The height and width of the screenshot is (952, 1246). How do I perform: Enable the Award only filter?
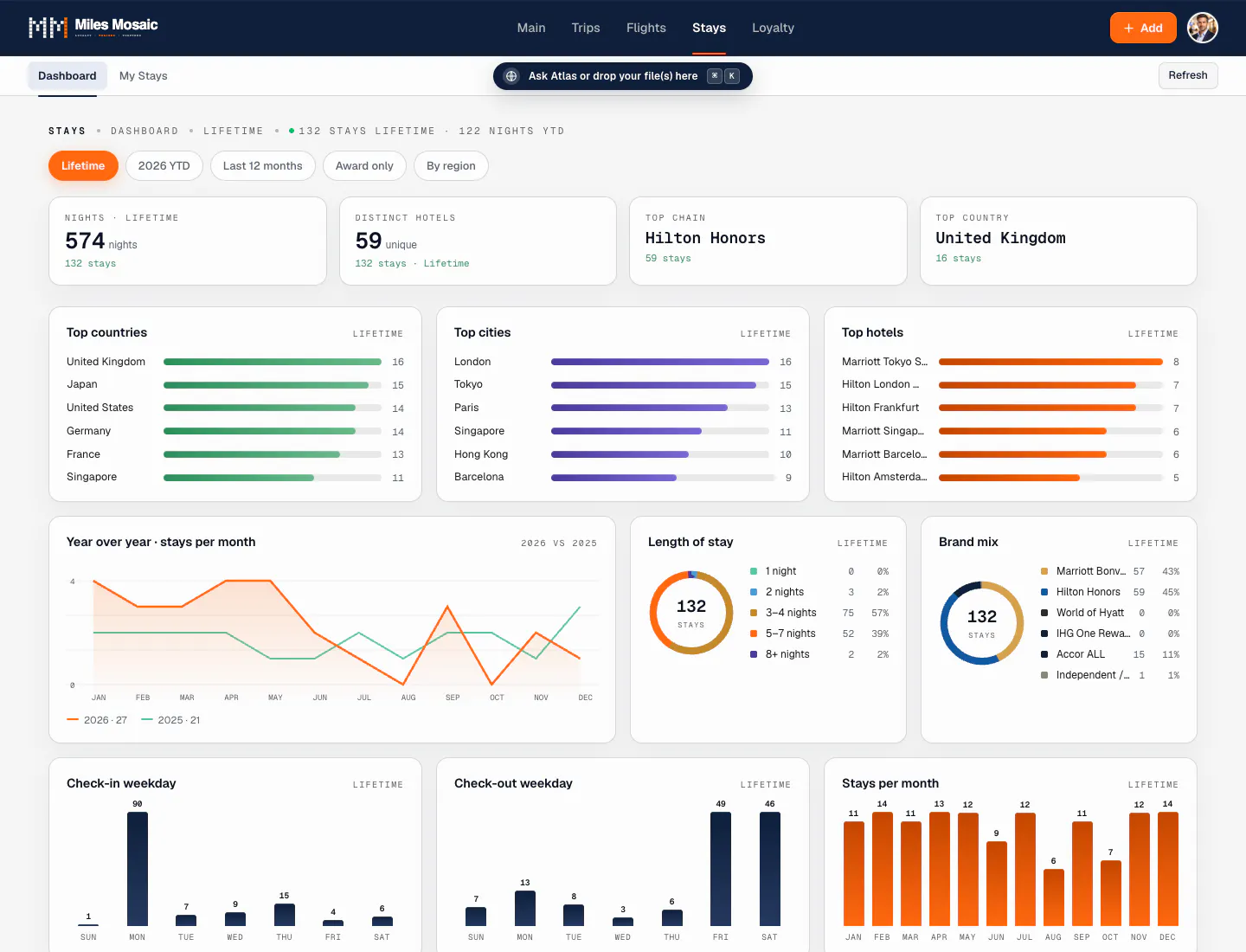[x=364, y=166]
